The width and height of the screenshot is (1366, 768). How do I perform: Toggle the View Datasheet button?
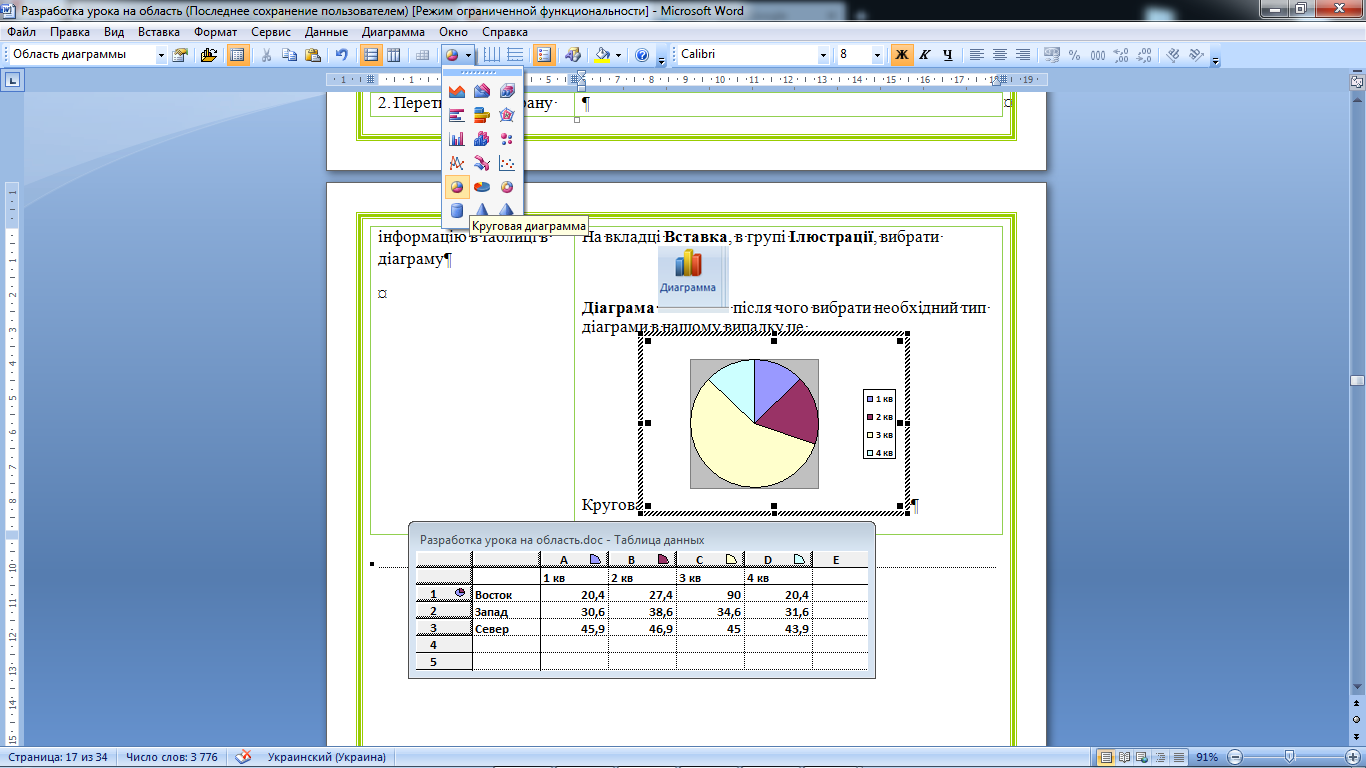(x=238, y=55)
